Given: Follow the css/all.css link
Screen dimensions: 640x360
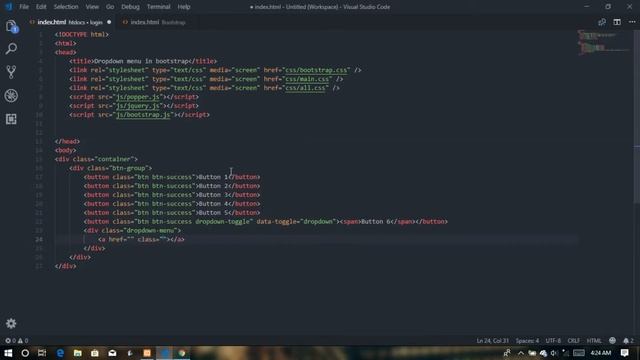Looking at the screenshot, I should [x=306, y=88].
